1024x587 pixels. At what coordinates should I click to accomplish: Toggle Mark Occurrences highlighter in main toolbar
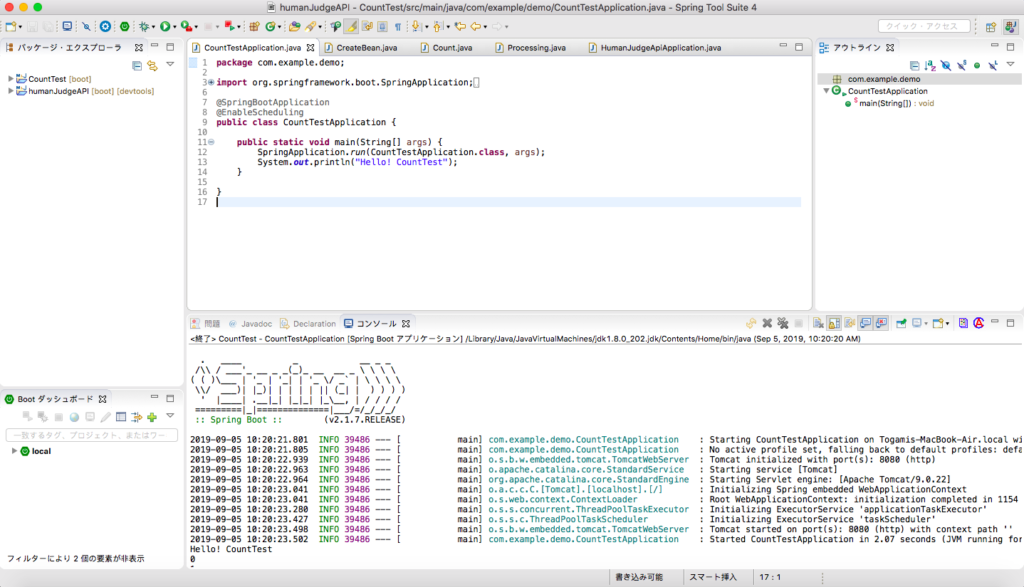click(352, 26)
